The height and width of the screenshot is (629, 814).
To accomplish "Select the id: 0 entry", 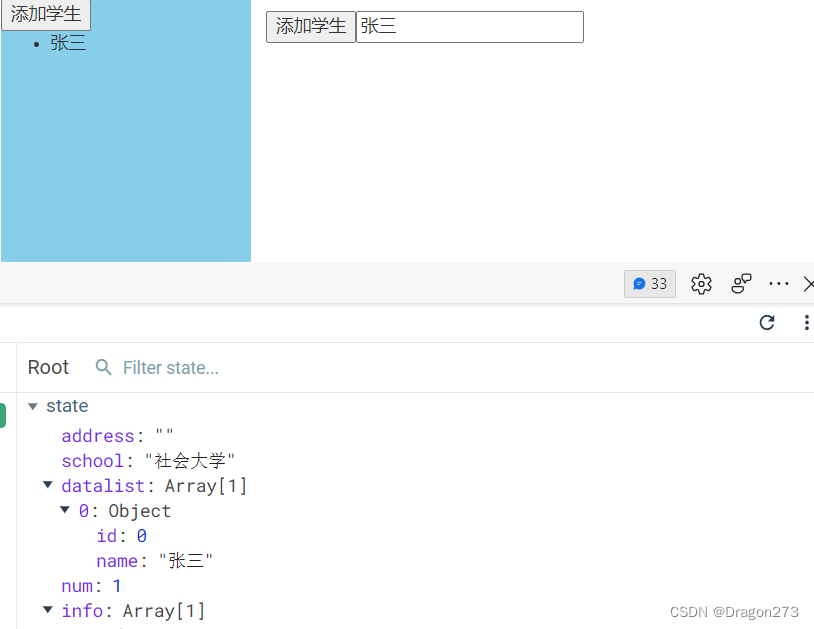I will [121, 536].
